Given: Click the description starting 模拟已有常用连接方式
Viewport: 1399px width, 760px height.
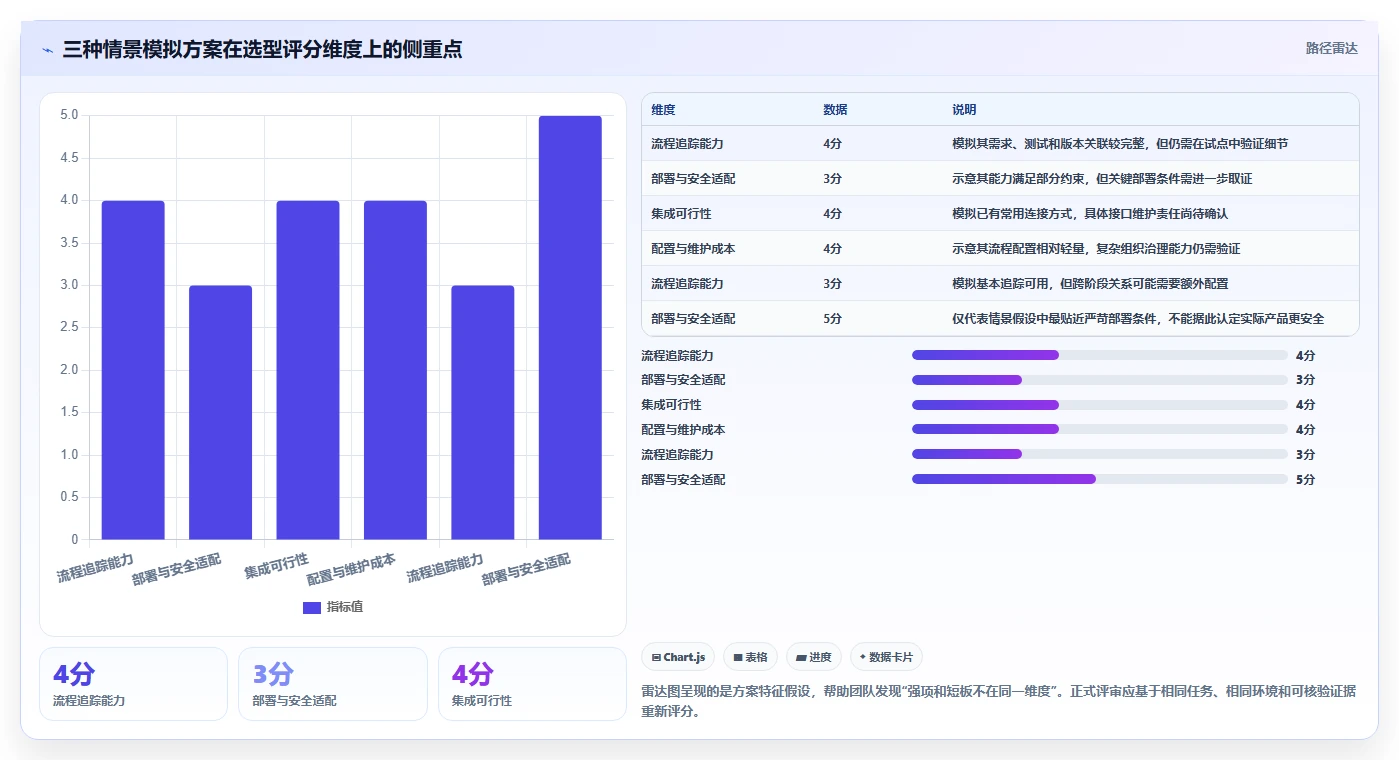Looking at the screenshot, I should coord(1090,214).
